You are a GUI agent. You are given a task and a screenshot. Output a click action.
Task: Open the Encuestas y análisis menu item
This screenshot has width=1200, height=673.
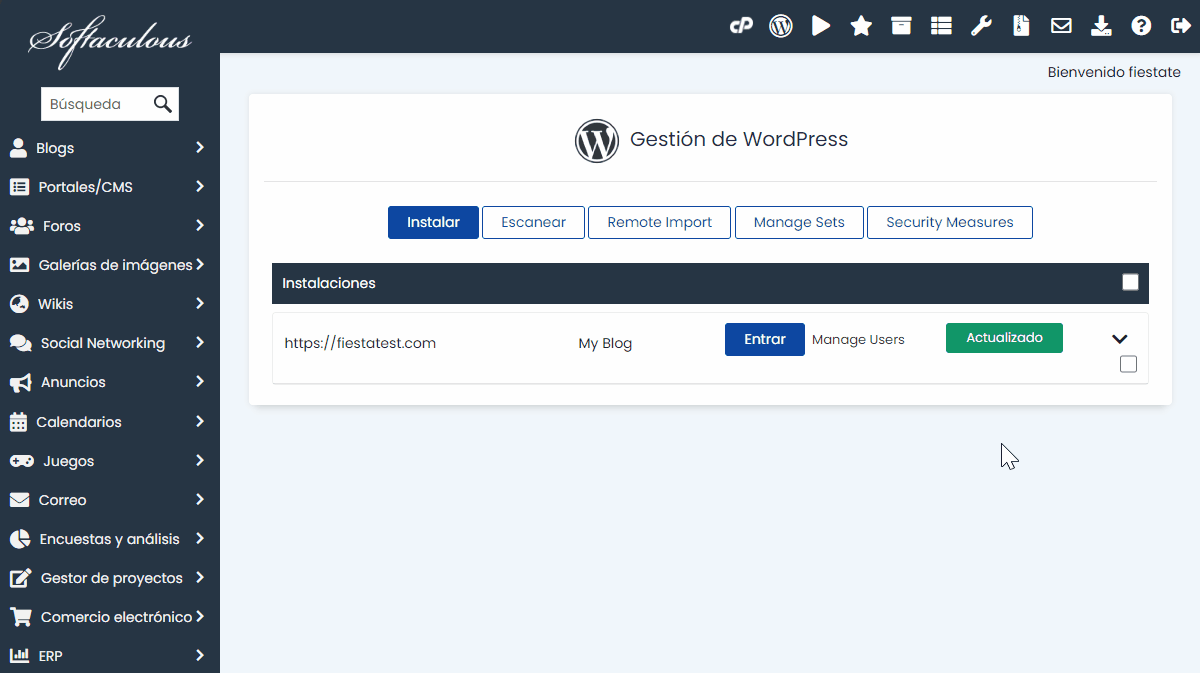click(x=110, y=539)
